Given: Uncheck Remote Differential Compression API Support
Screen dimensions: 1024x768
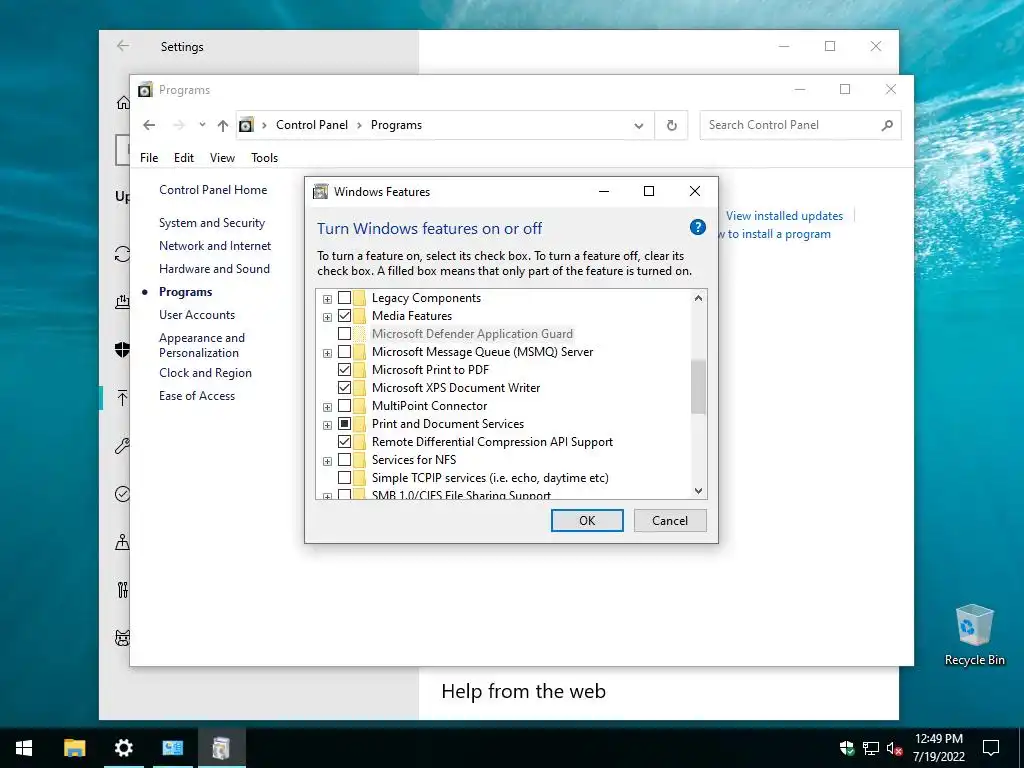Looking at the screenshot, I should [344, 442].
